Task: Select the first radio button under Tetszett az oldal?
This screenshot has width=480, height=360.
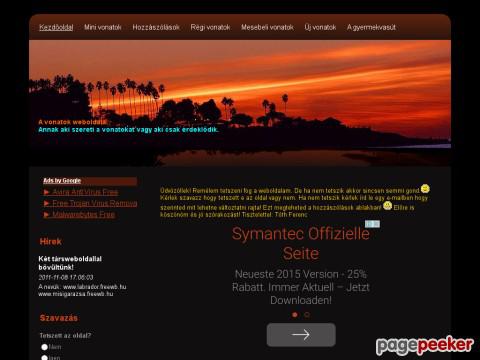Action: point(44,347)
